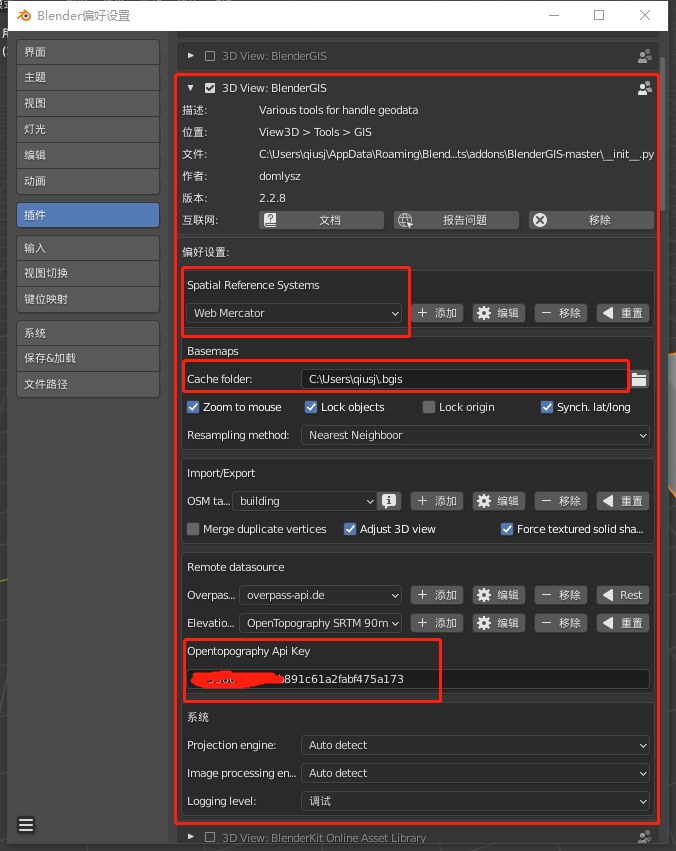
Task: Open BlenderGIS documentation (文档) button
Action: (321, 220)
